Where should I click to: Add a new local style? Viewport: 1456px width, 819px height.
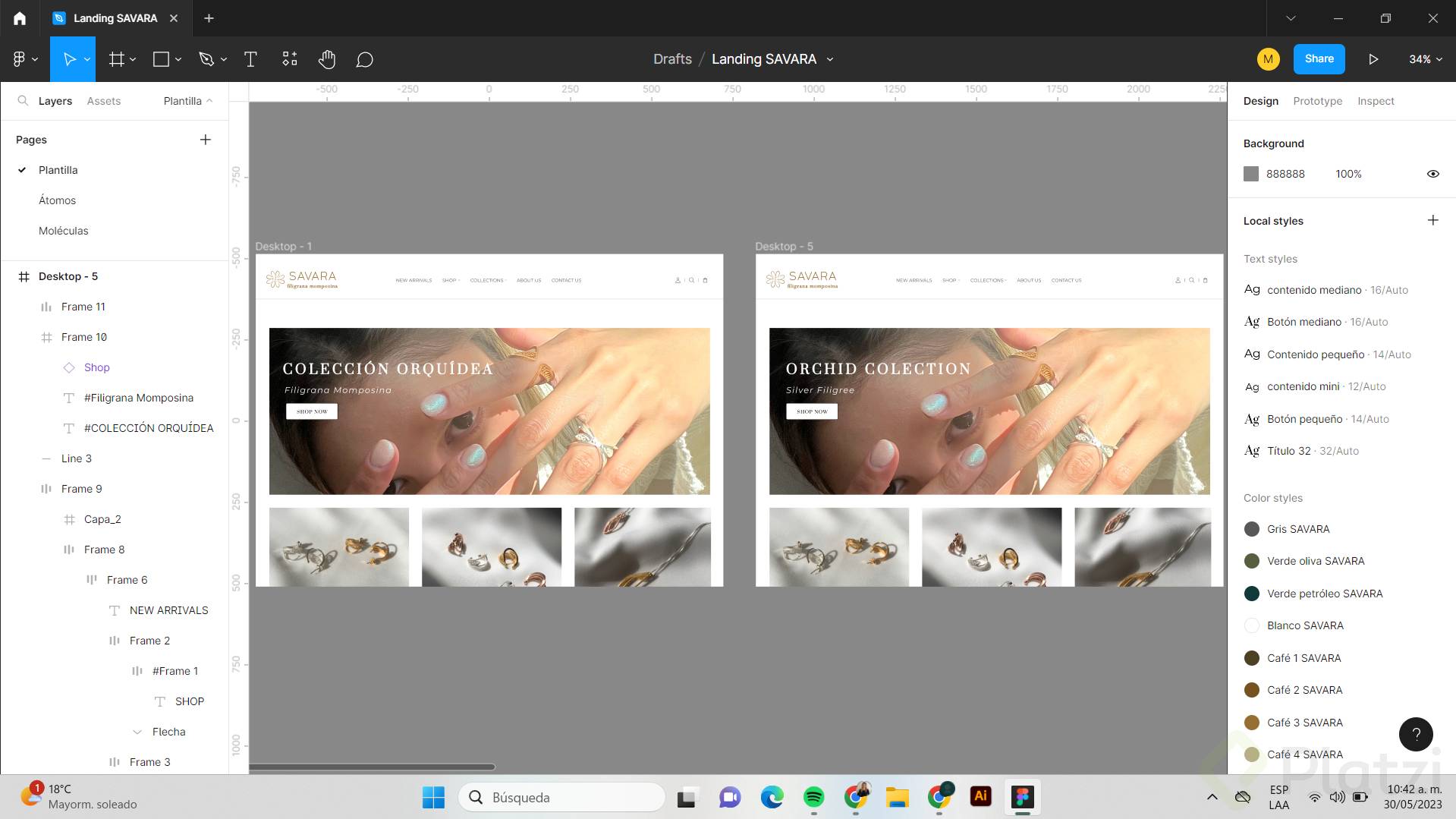[1432, 220]
